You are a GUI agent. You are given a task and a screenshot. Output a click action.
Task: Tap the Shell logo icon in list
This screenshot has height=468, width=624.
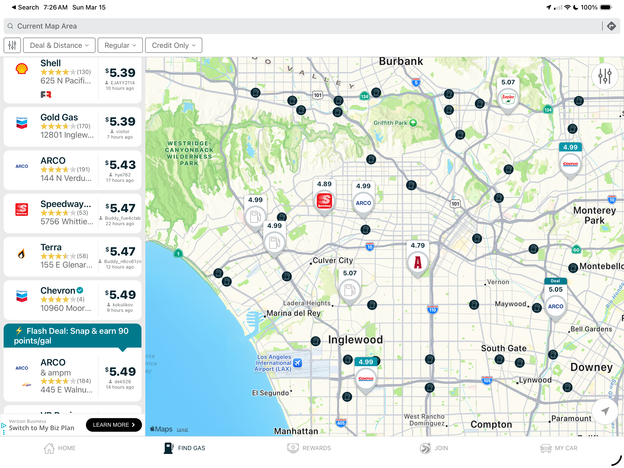22,69
